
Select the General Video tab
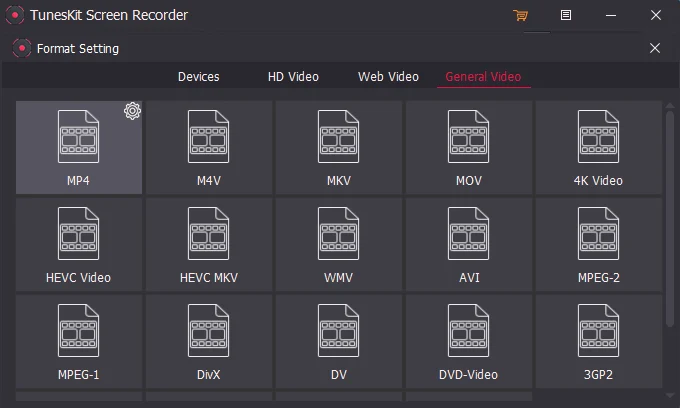click(x=483, y=77)
